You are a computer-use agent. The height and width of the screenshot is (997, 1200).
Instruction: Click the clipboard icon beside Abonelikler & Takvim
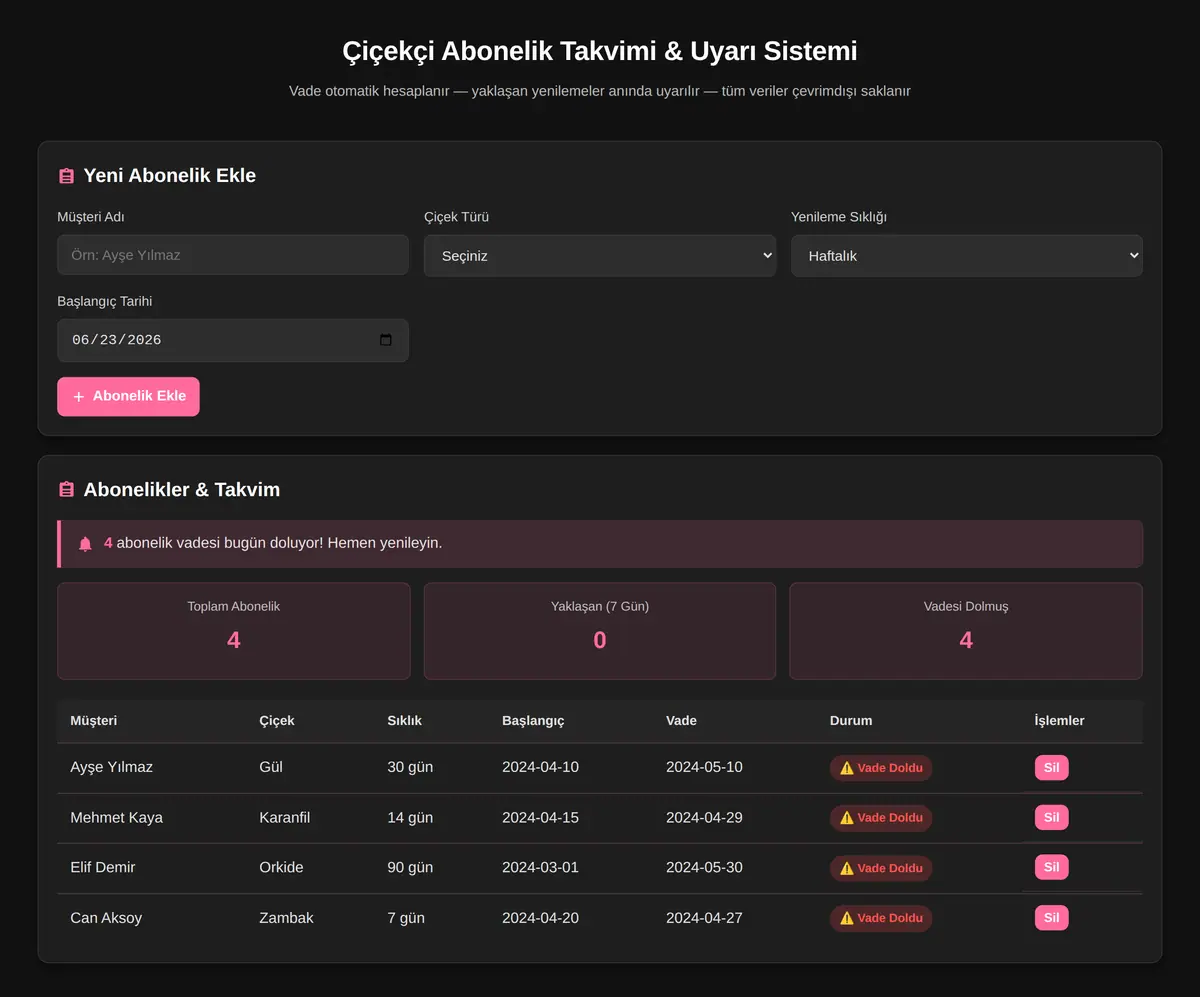tap(67, 490)
